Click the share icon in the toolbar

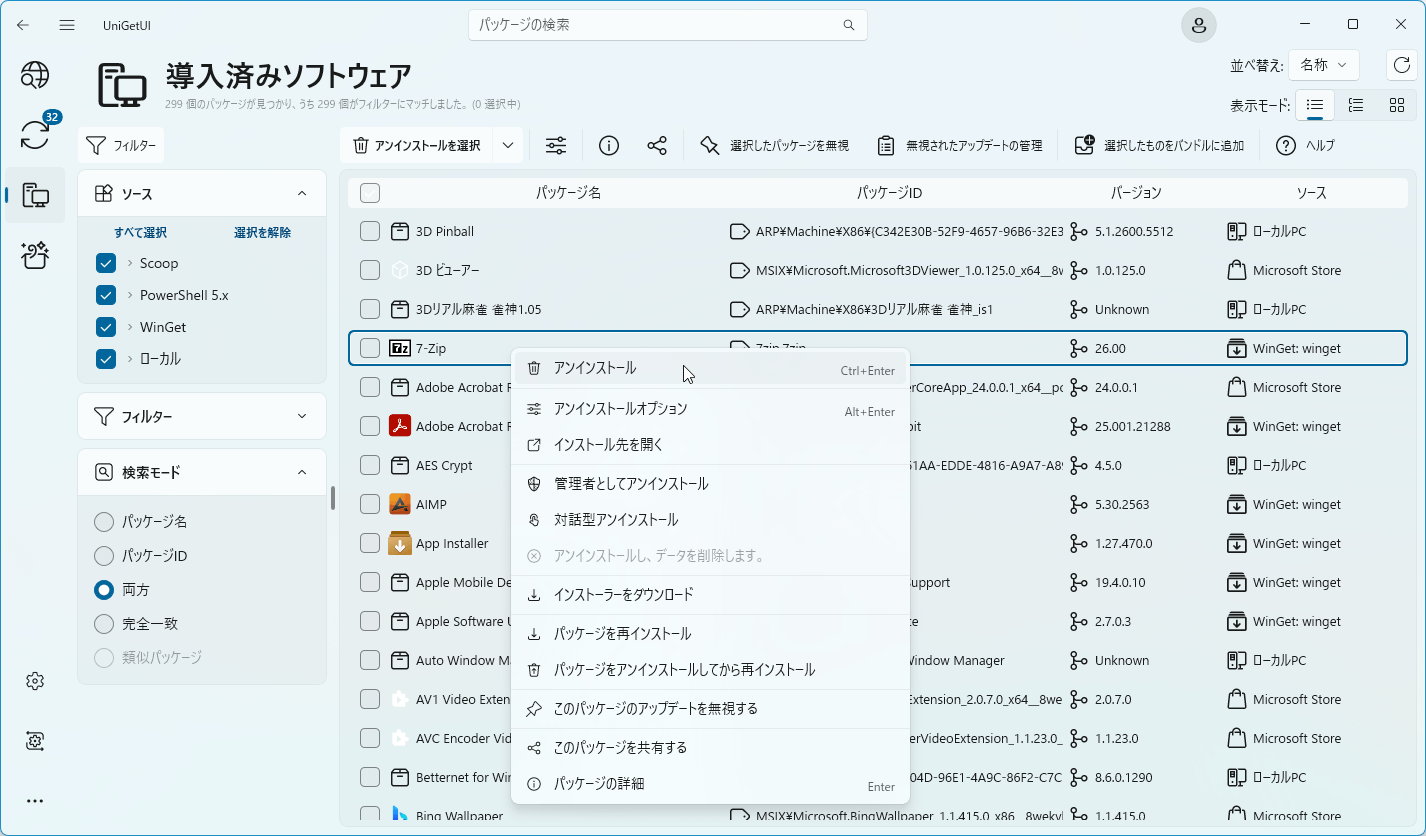coord(657,146)
